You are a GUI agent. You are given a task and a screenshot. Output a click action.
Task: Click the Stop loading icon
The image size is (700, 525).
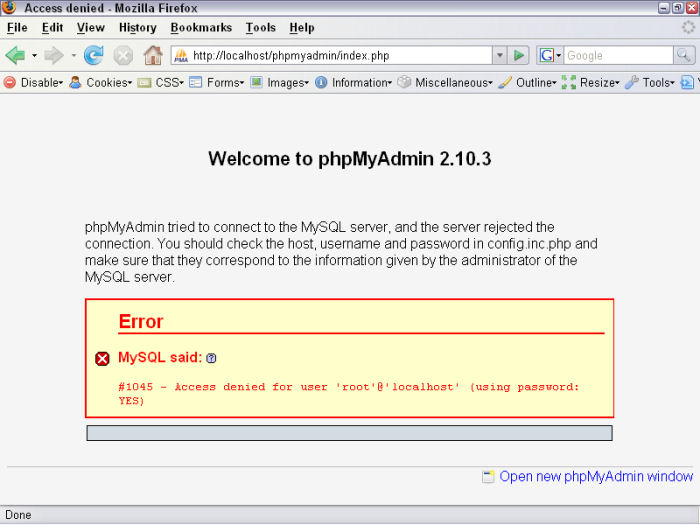pos(123,56)
